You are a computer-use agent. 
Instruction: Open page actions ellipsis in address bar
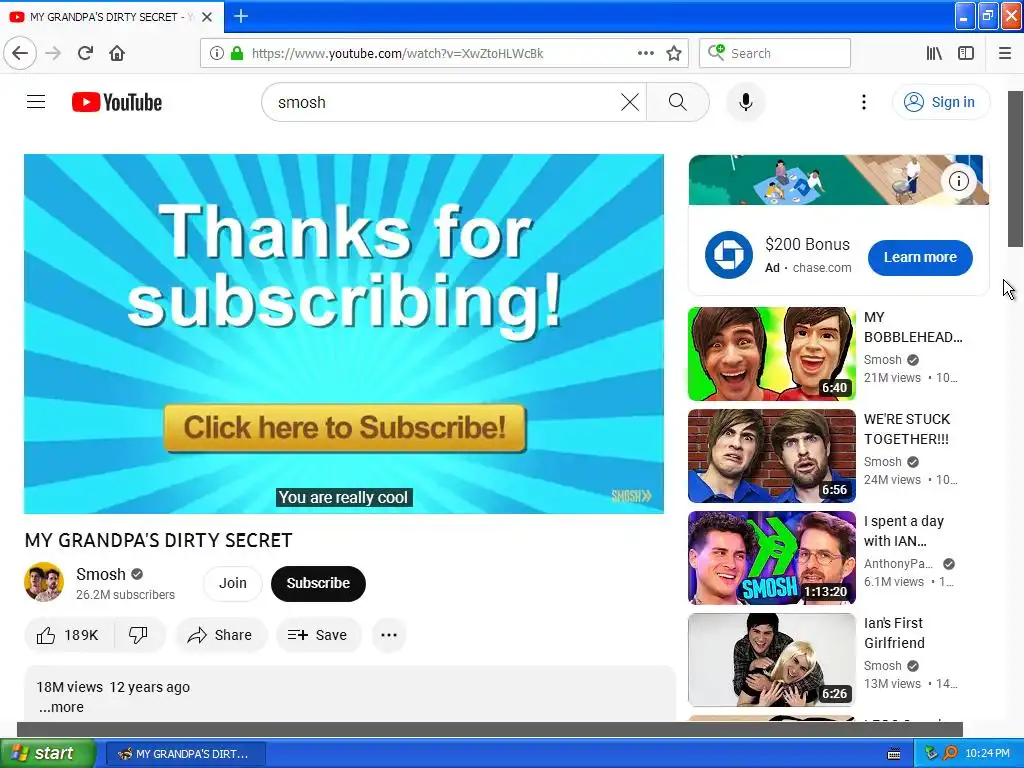coord(645,53)
